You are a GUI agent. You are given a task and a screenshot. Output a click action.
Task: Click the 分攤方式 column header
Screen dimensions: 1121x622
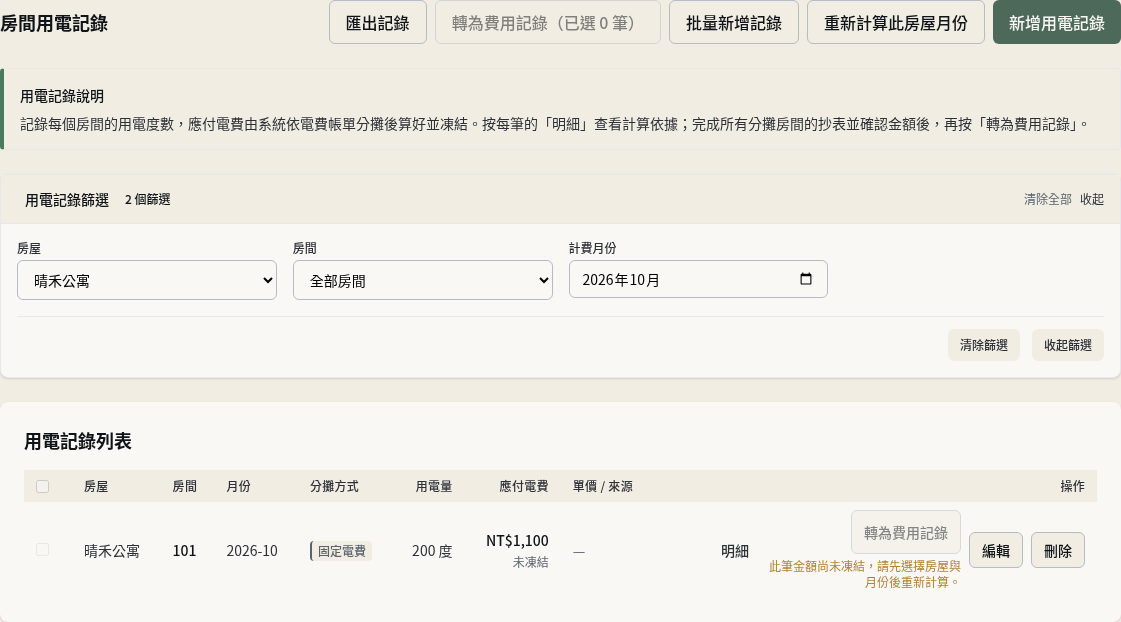(x=334, y=486)
